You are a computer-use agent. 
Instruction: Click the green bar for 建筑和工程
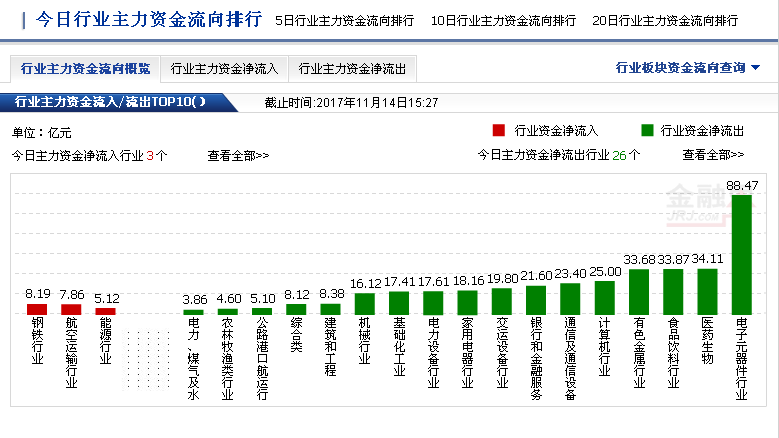tap(330, 309)
